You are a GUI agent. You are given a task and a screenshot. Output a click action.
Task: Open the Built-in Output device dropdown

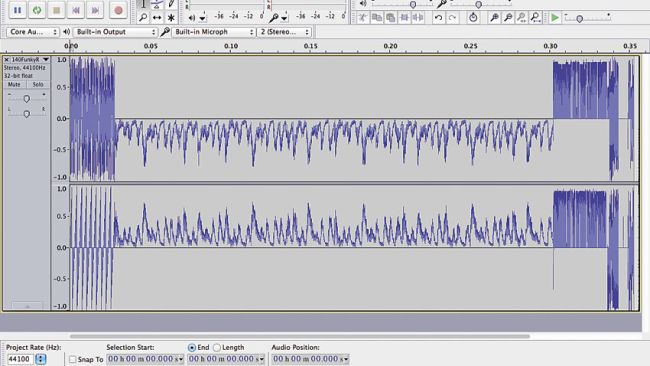(115, 32)
